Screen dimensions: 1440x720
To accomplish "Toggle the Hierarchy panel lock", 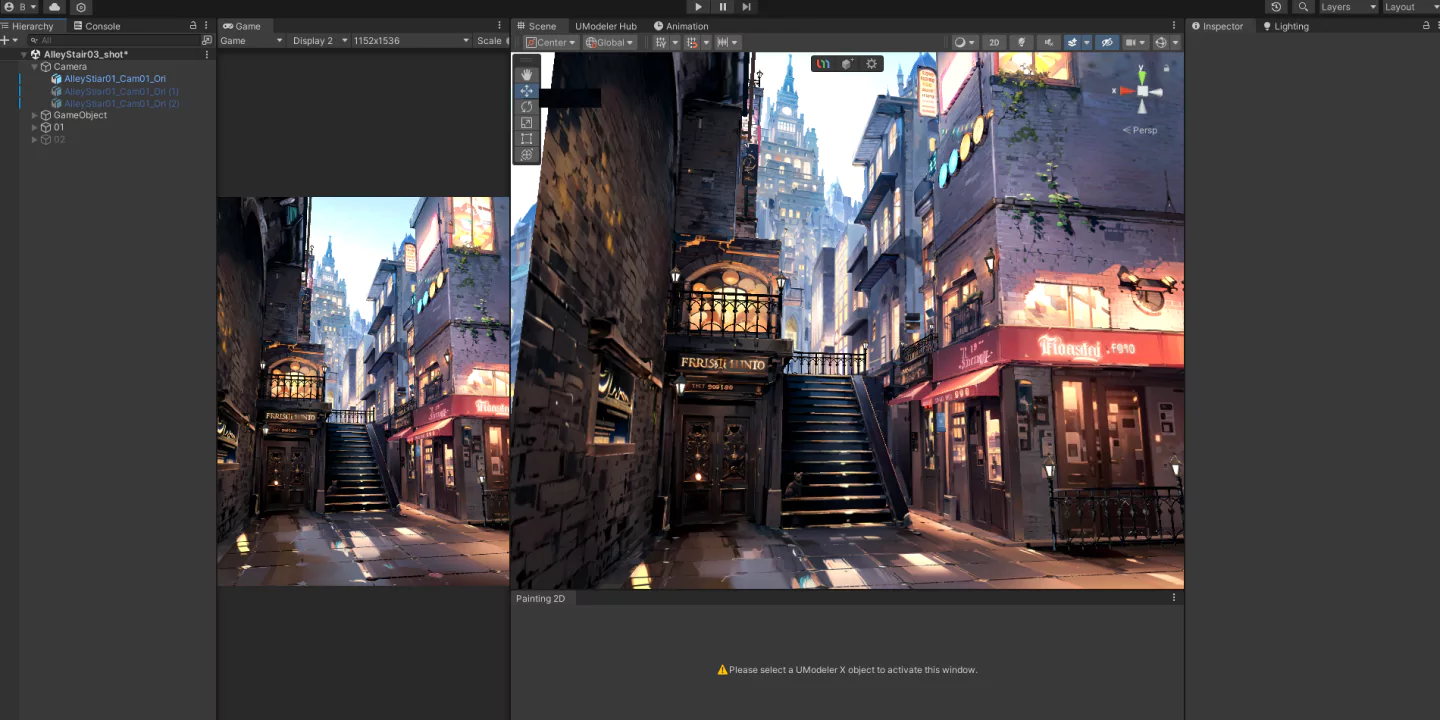I will 193,26.
